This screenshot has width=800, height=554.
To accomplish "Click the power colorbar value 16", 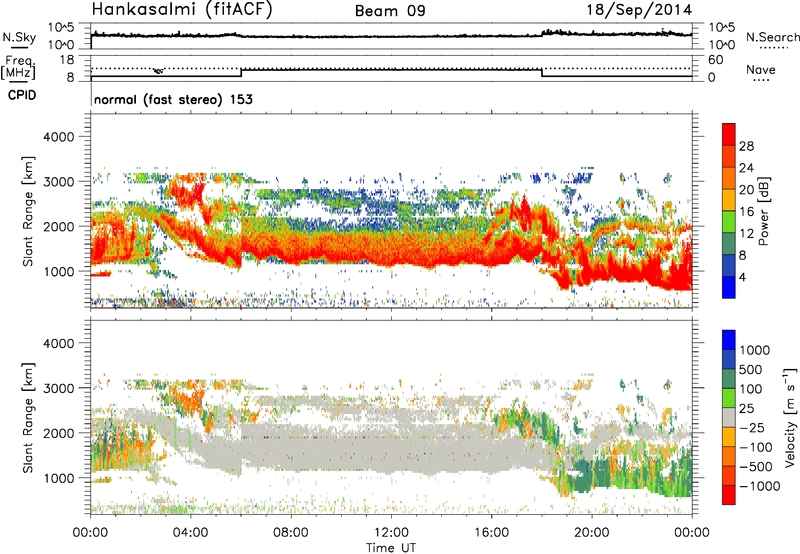I will [746, 212].
